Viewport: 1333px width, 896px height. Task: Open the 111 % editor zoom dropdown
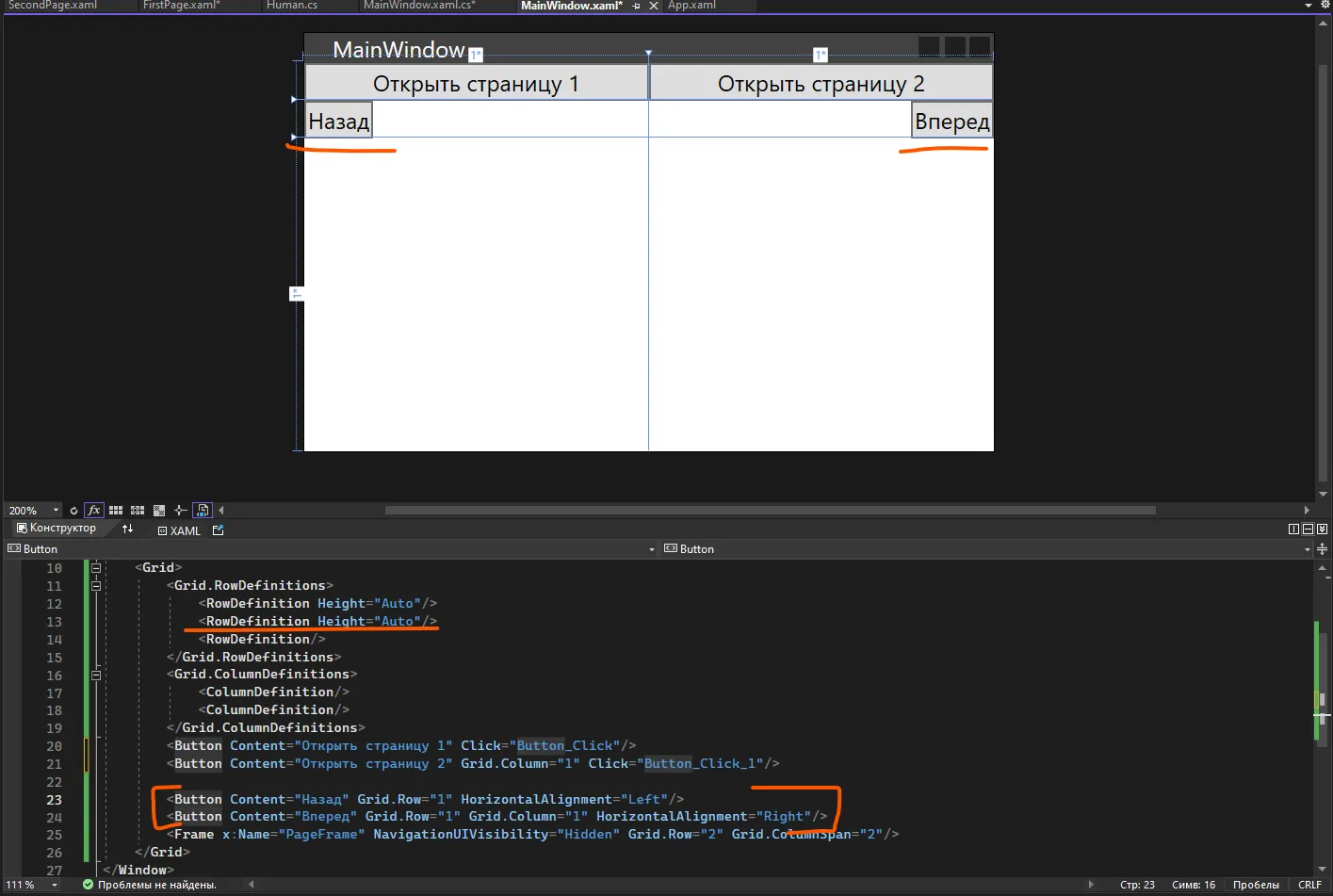point(55,885)
